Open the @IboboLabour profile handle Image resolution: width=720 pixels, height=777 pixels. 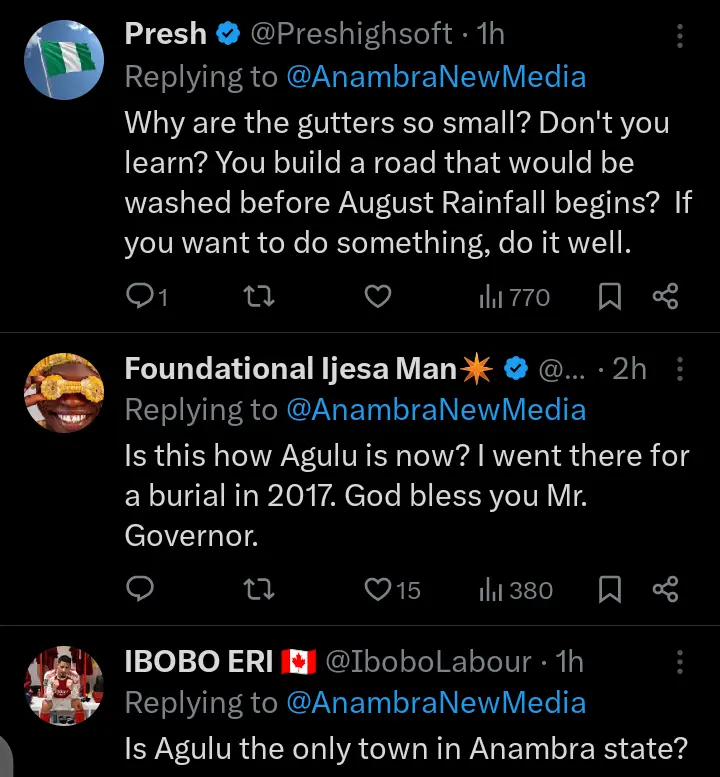click(x=428, y=662)
